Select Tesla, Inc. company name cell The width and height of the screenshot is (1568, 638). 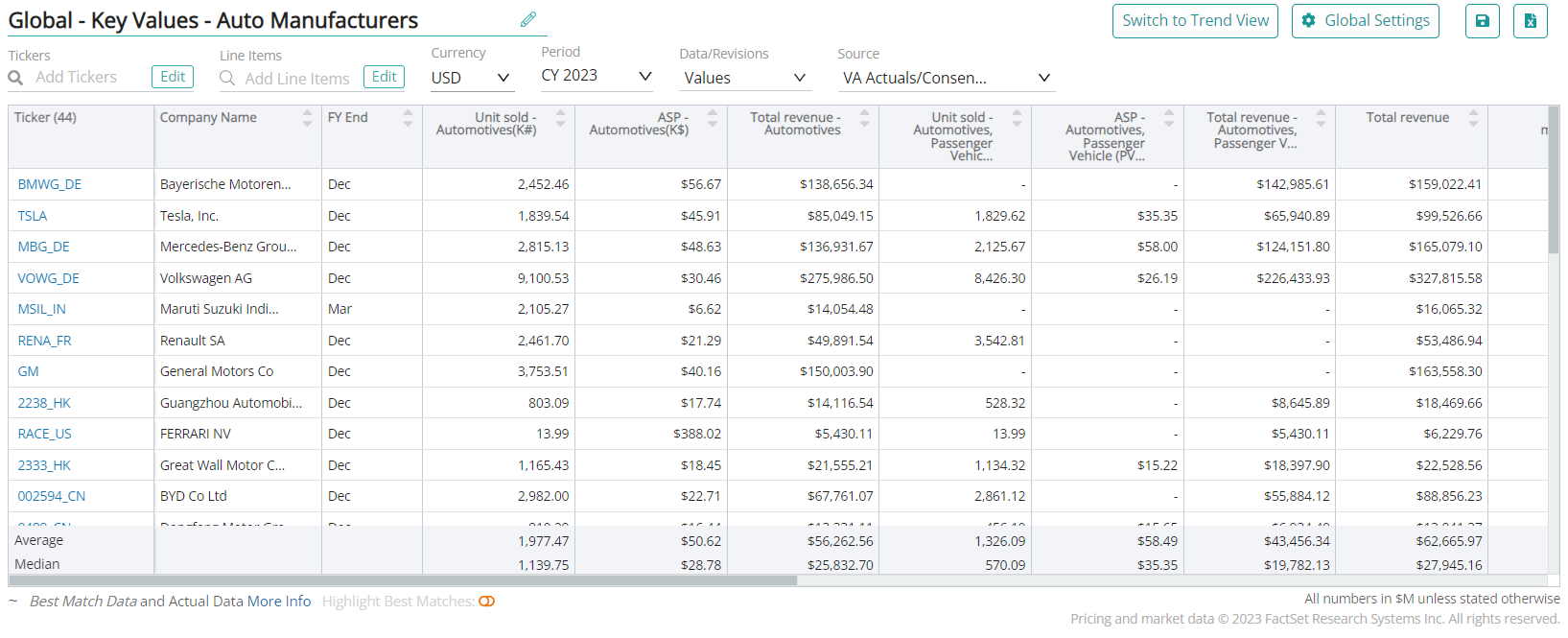tap(238, 216)
